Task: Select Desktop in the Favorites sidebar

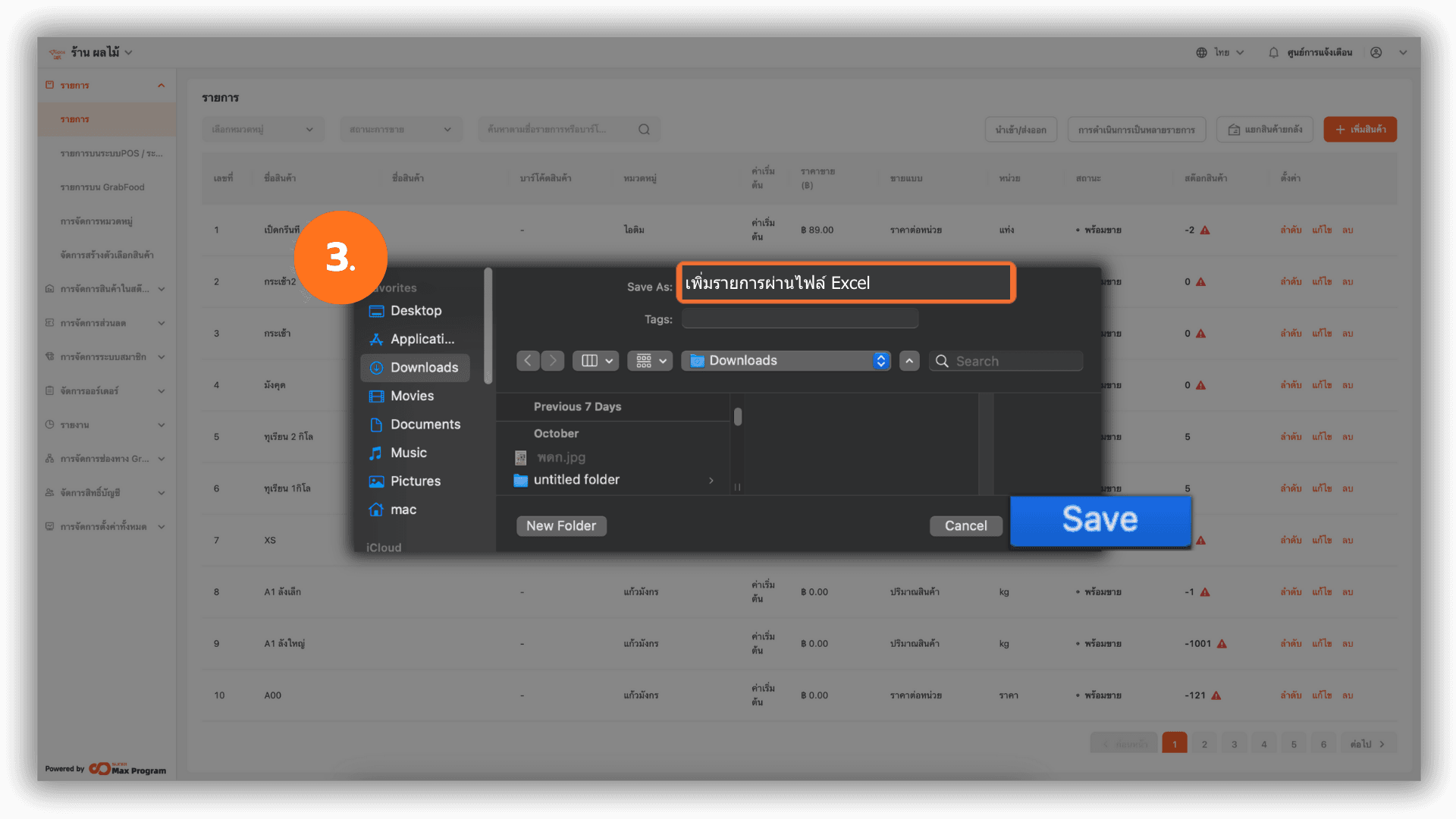Action: (415, 311)
